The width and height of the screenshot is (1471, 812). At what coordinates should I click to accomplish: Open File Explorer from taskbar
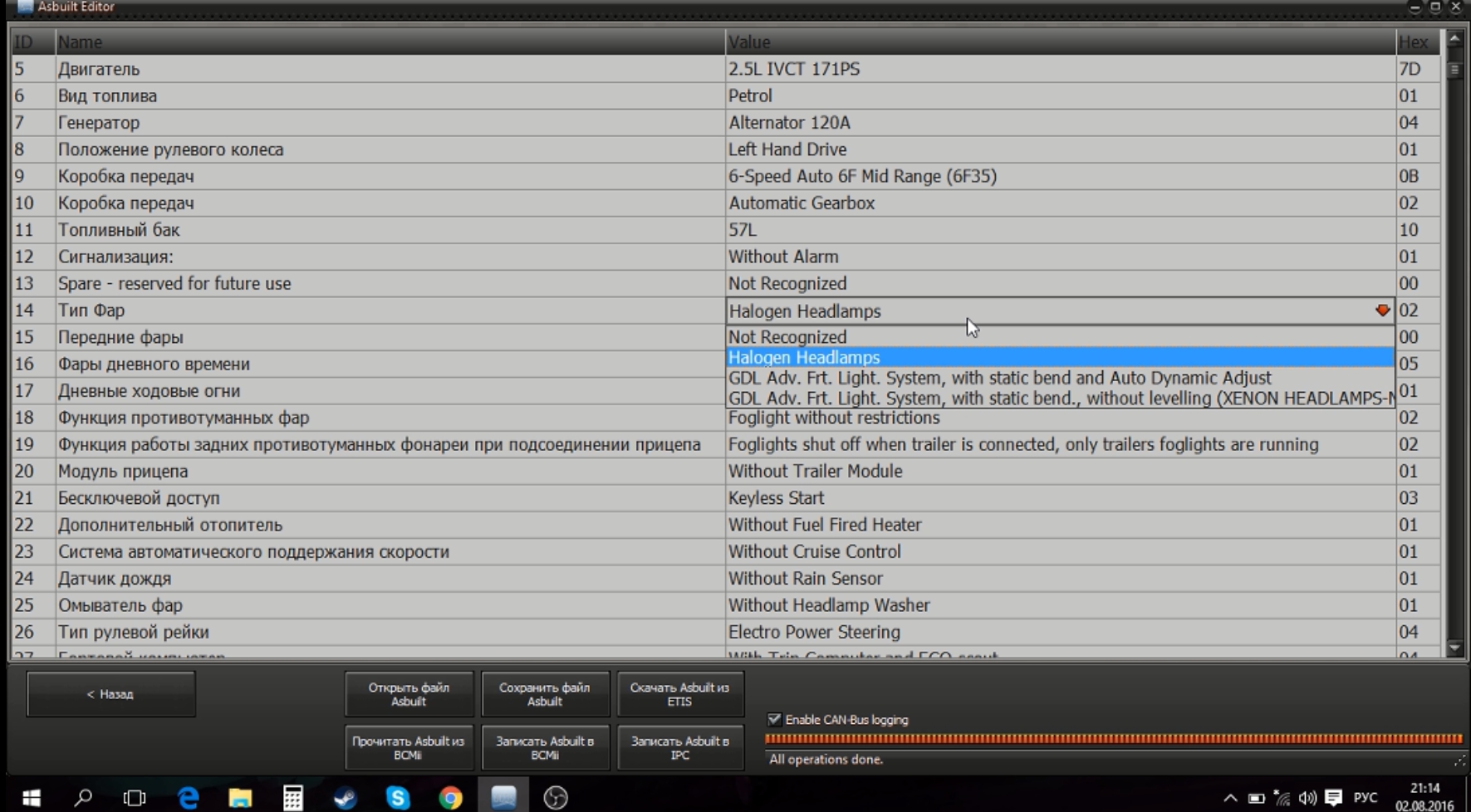(x=240, y=798)
